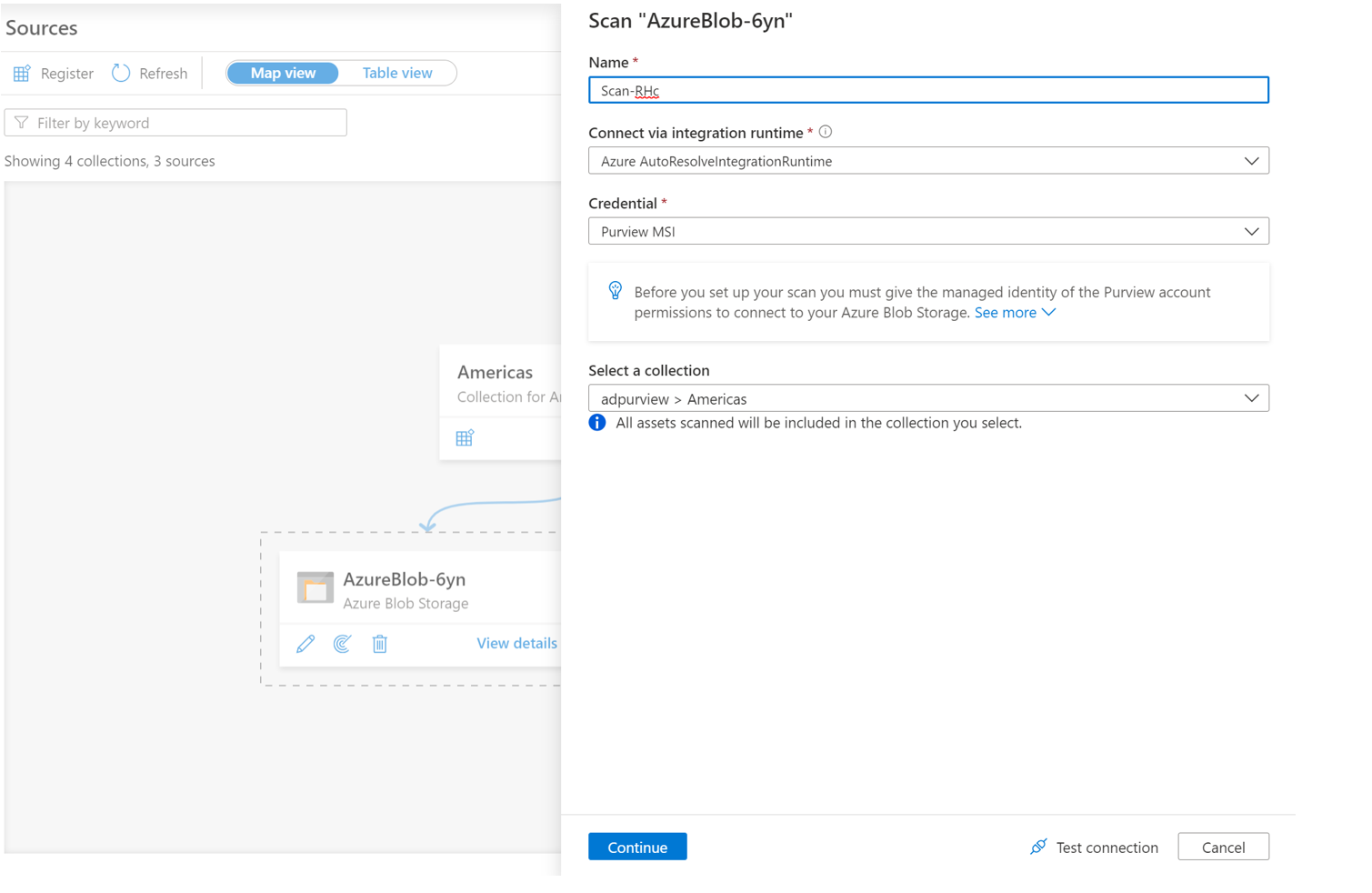This screenshot has height=893, width=1372.
Task: Click the blue info icon about scanned assets
Action: coord(596,422)
